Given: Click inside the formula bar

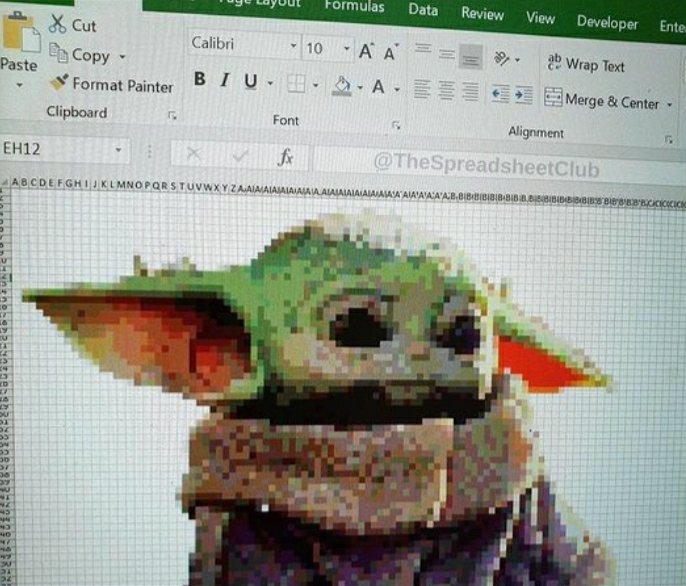Looking at the screenshot, I should pyautogui.click(x=499, y=163).
